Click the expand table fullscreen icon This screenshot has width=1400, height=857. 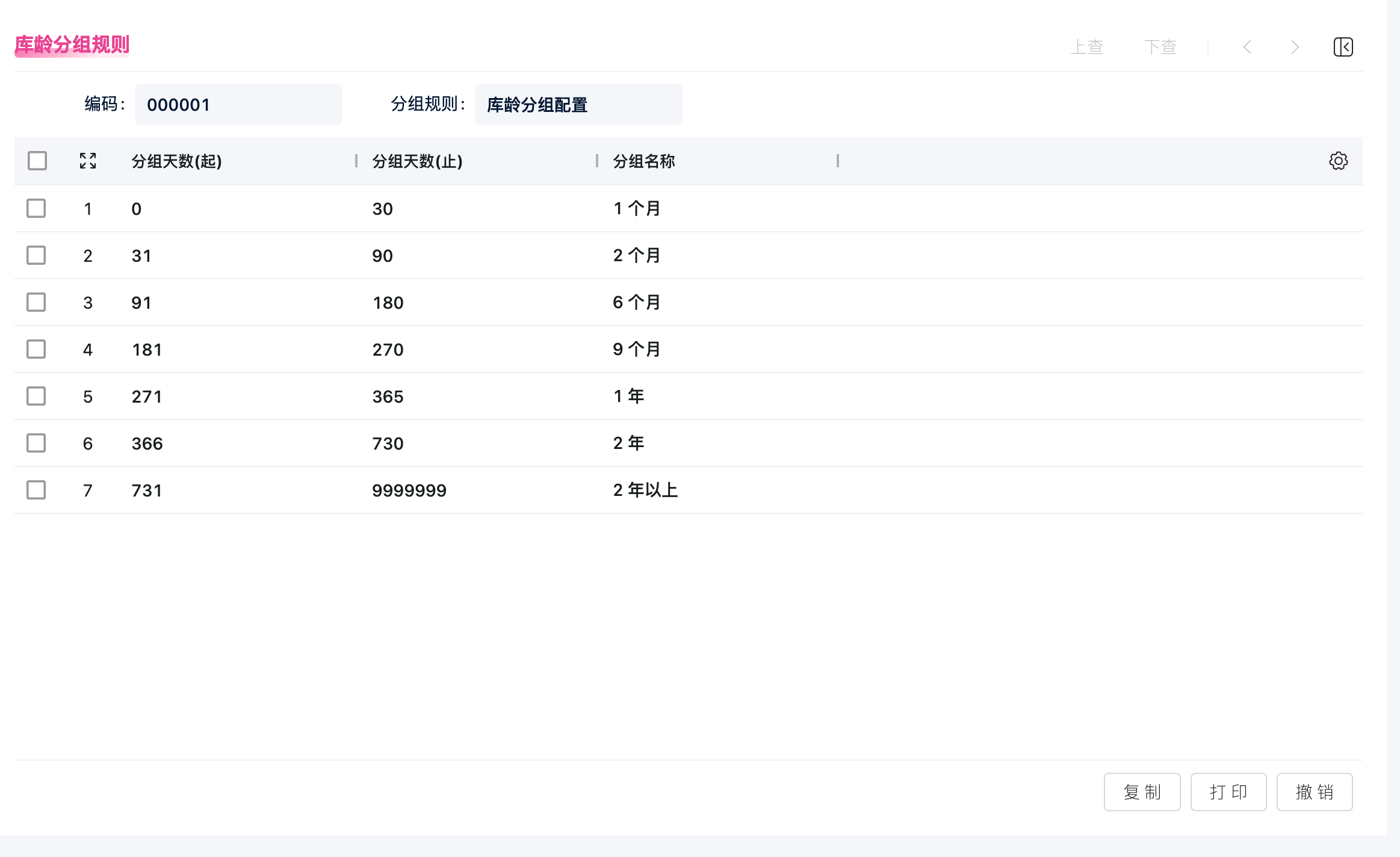point(88,161)
